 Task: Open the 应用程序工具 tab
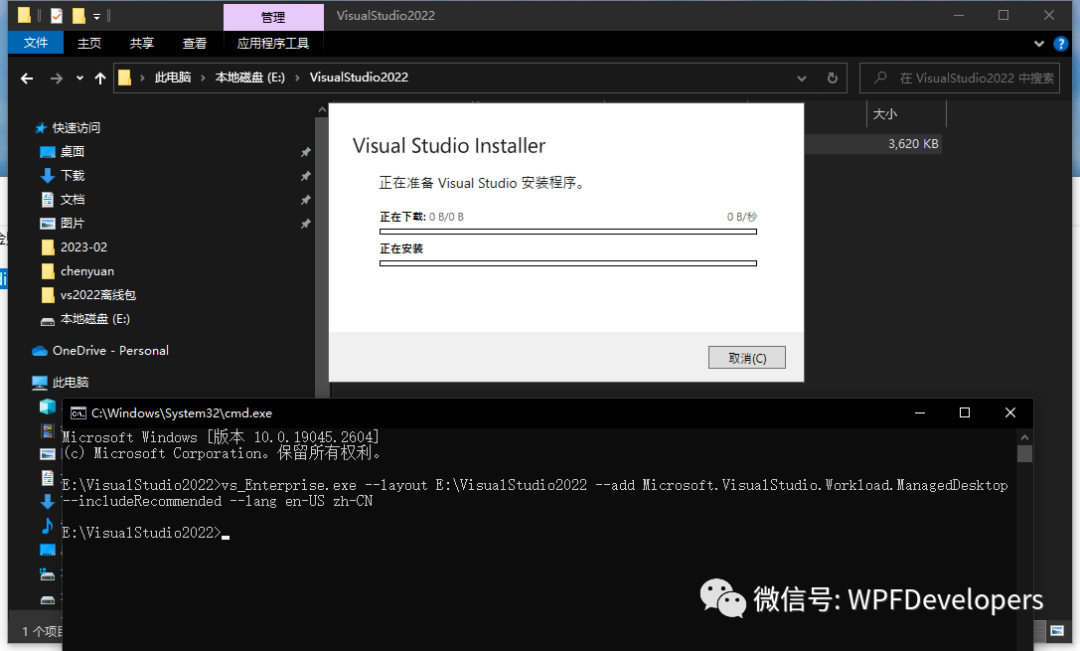coord(273,43)
